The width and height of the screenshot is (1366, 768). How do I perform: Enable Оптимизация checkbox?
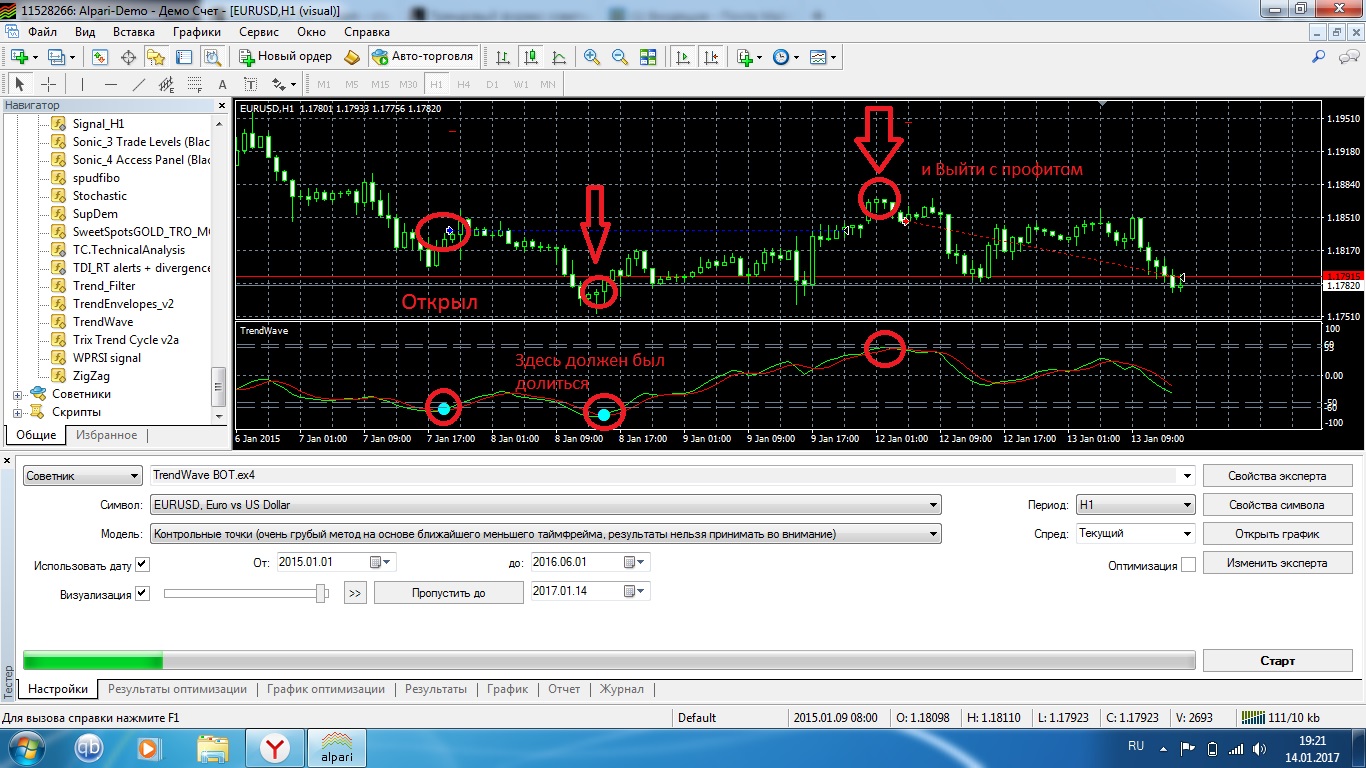[x=1188, y=565]
